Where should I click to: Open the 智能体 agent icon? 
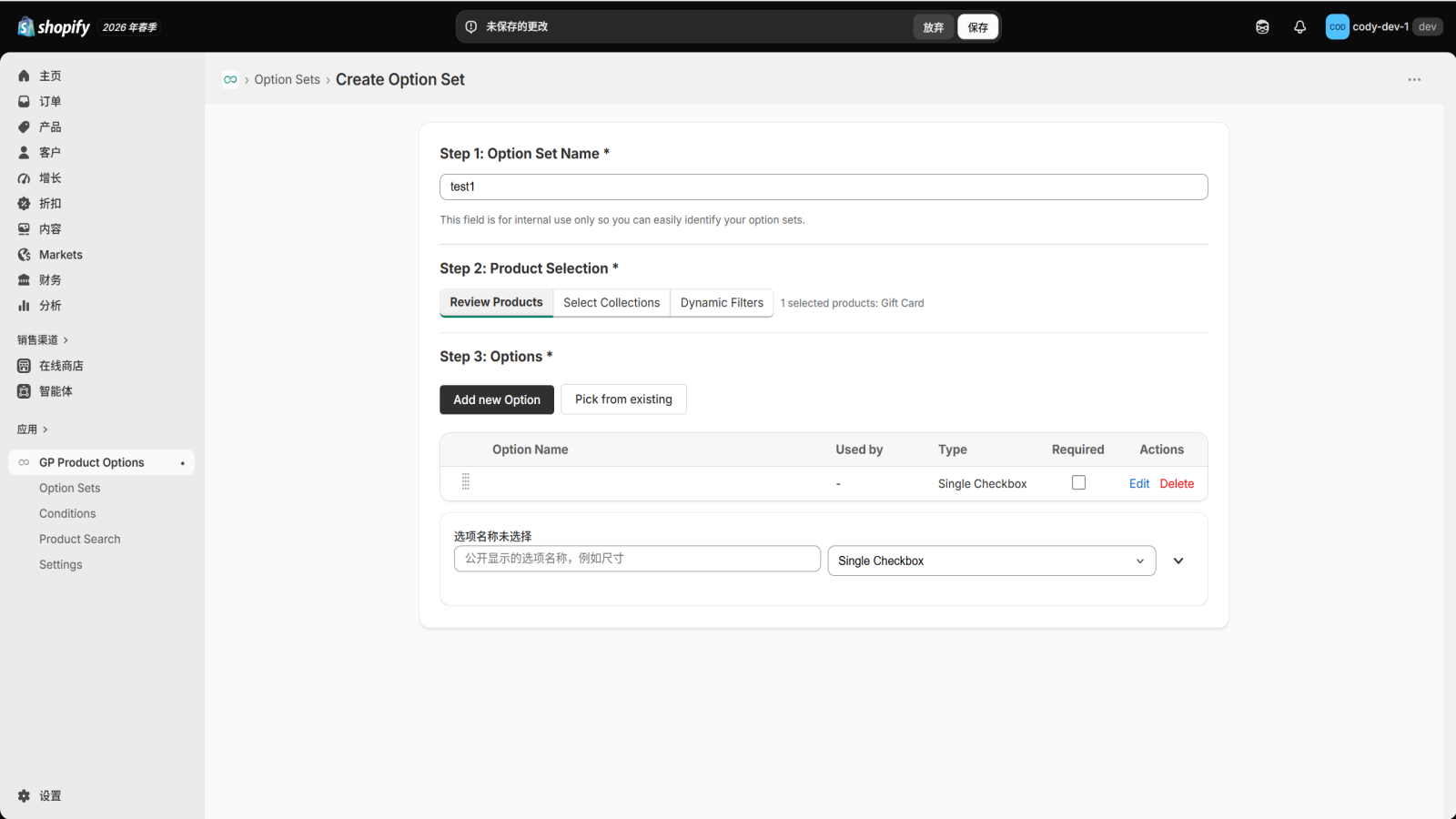pos(25,391)
